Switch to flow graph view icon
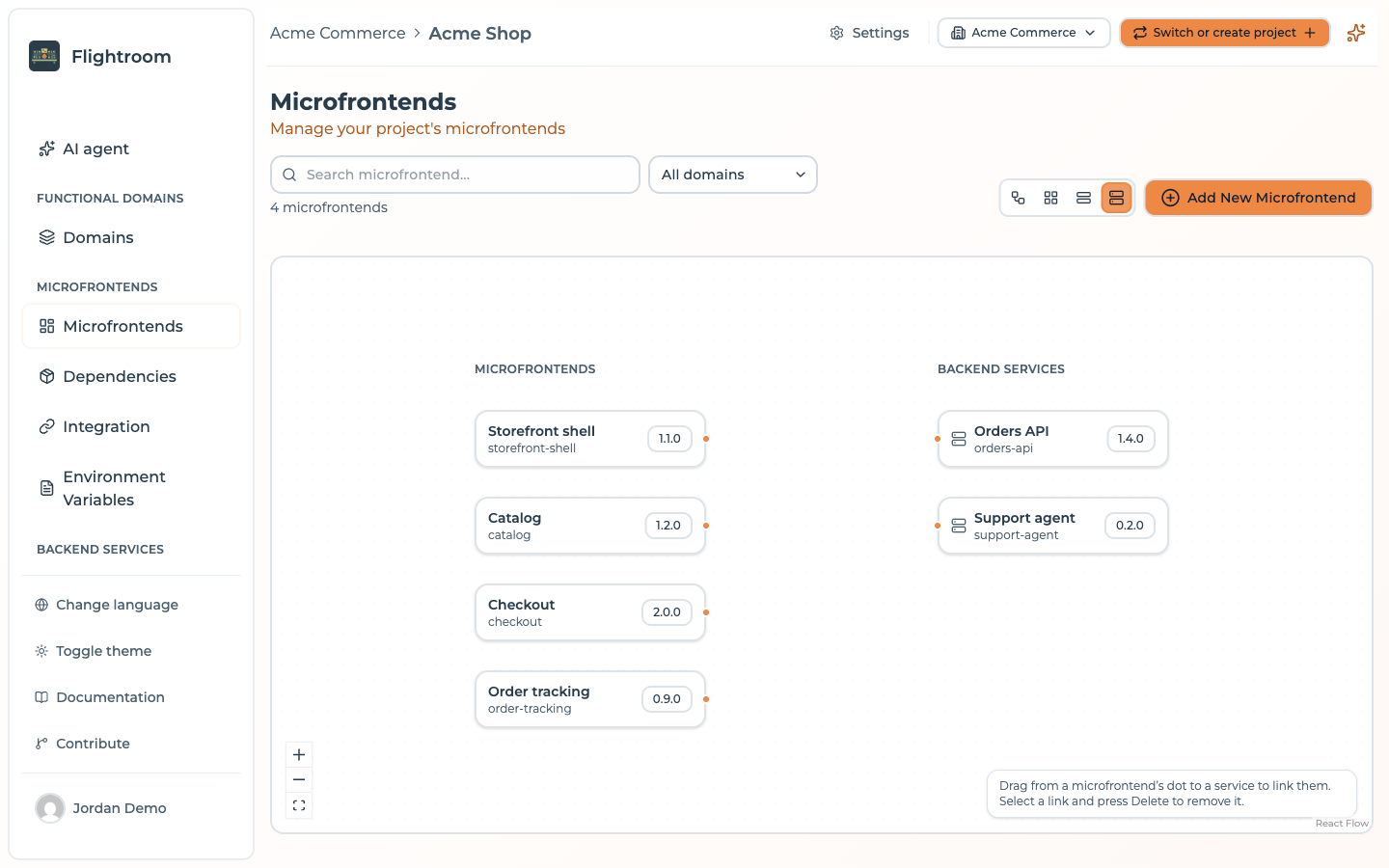This screenshot has height=868, width=1389. tap(1019, 198)
